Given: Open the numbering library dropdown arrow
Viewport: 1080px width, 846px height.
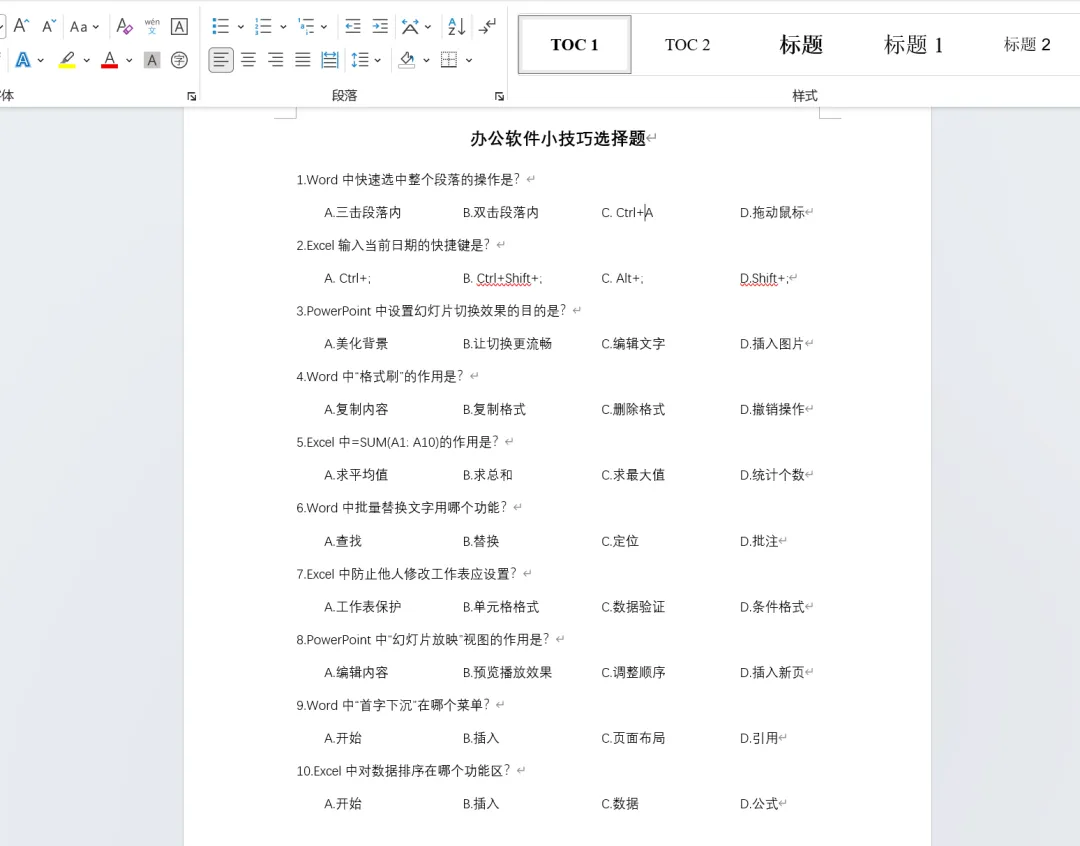Looking at the screenshot, I should tap(283, 27).
